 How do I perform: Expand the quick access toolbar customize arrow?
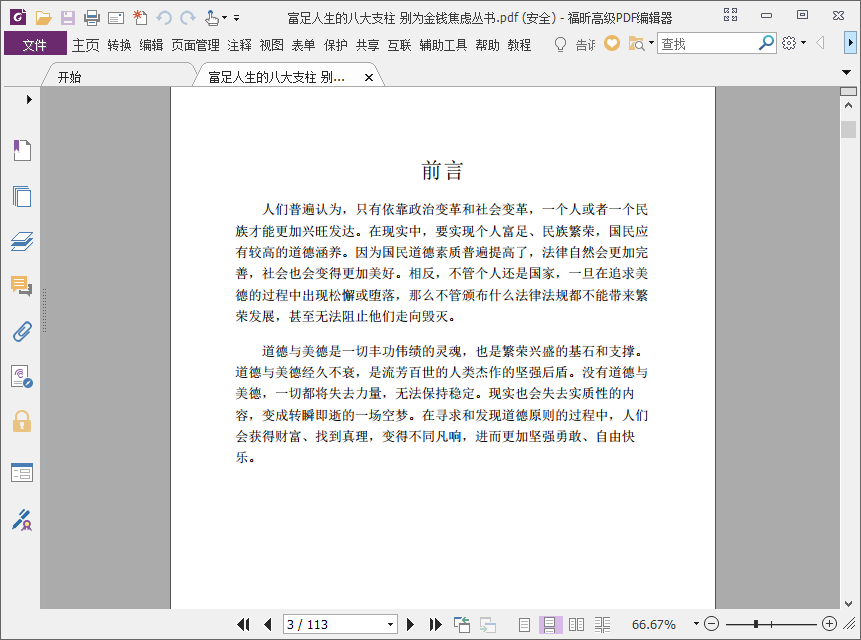(237, 18)
